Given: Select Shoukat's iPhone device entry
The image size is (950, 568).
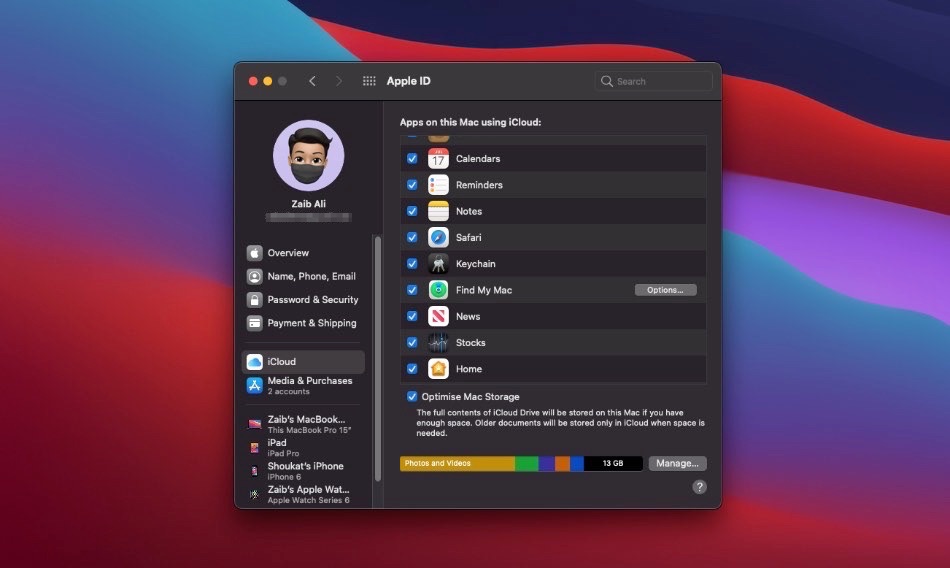Looking at the screenshot, I should [303, 470].
